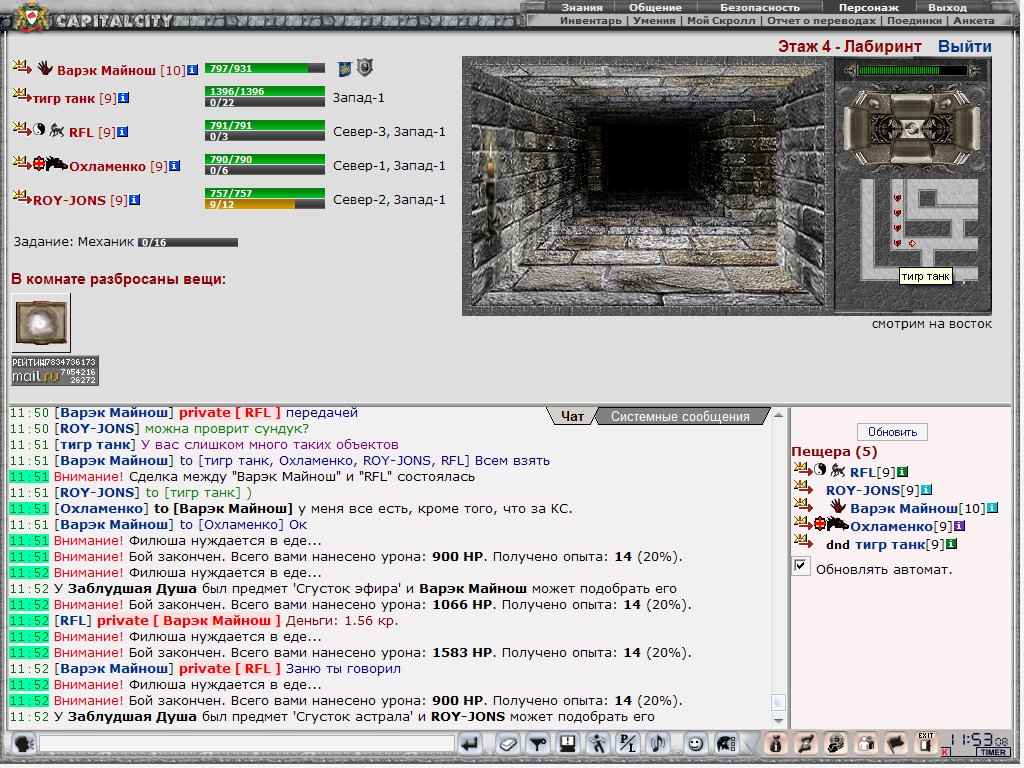1024x768 pixels.
Task: Open the smiley emoticons picker
Action: point(695,744)
